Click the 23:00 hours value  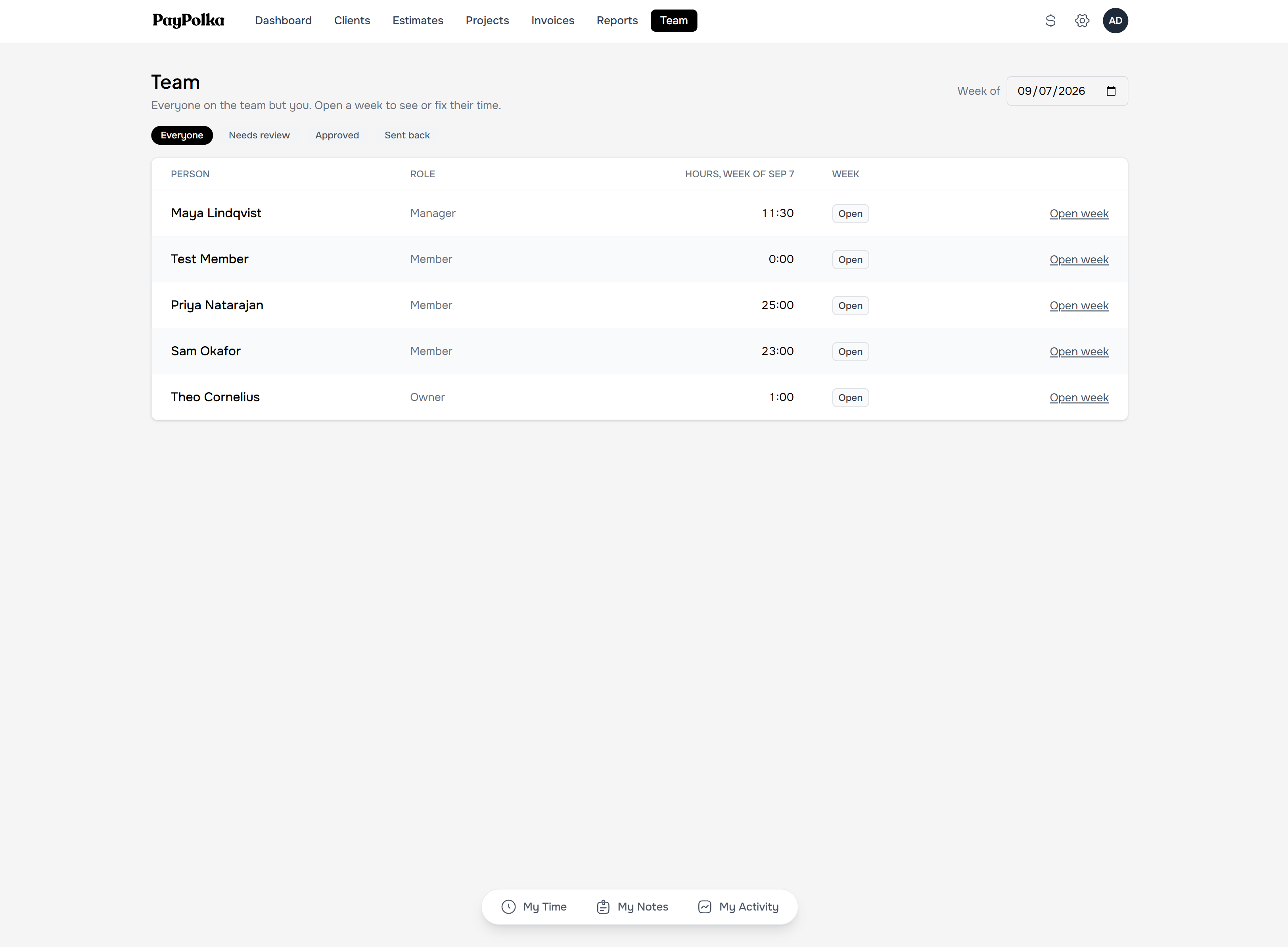[777, 351]
